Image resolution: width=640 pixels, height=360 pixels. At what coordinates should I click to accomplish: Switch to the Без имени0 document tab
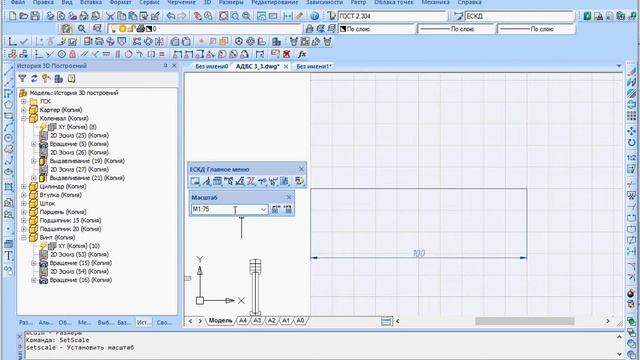click(x=211, y=66)
